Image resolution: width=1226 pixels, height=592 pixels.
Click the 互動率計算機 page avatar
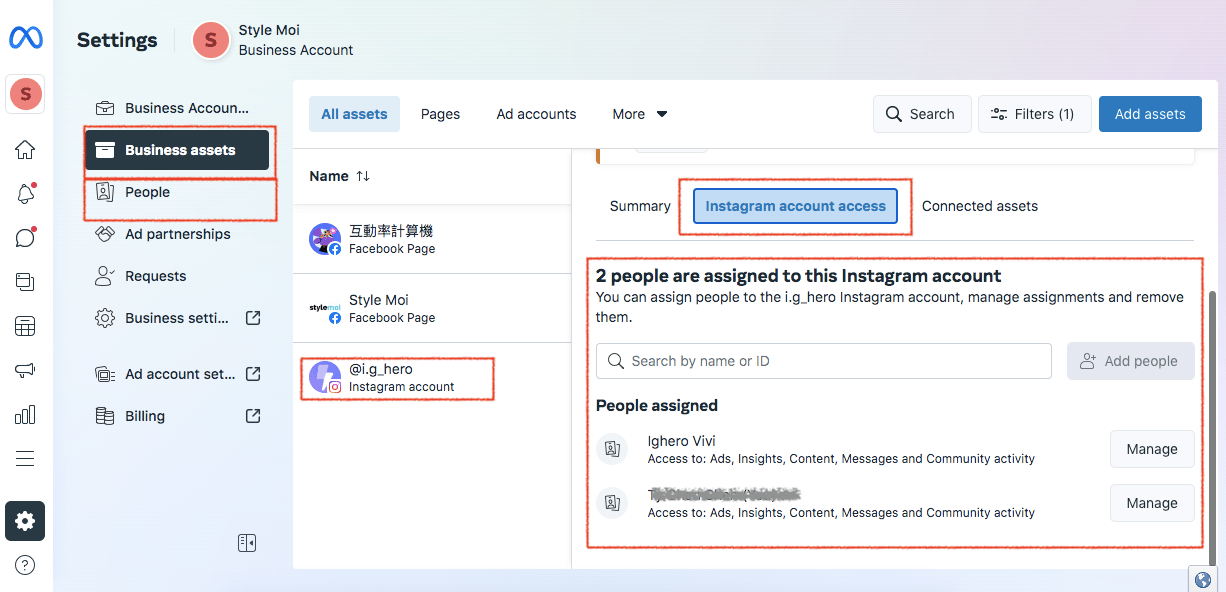tap(325, 239)
